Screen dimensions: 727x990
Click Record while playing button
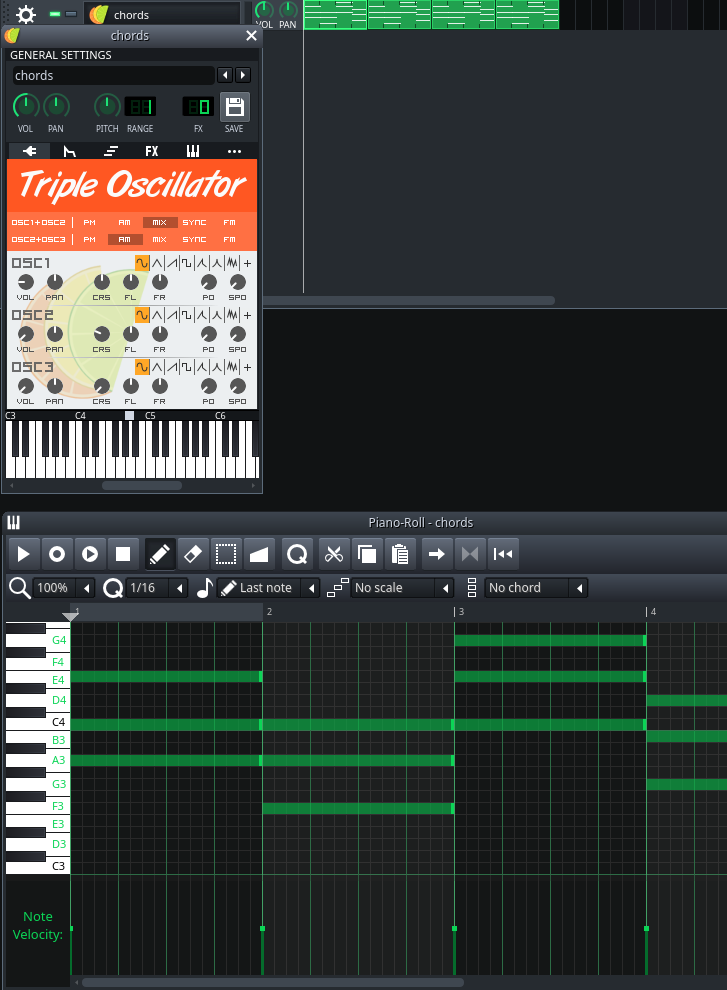coord(90,554)
